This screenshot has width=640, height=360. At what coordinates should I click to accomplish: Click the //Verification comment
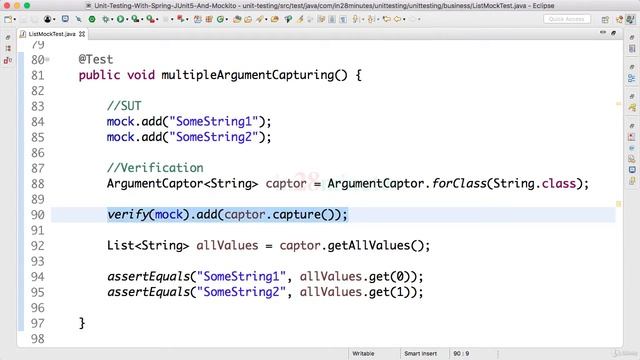(x=155, y=168)
